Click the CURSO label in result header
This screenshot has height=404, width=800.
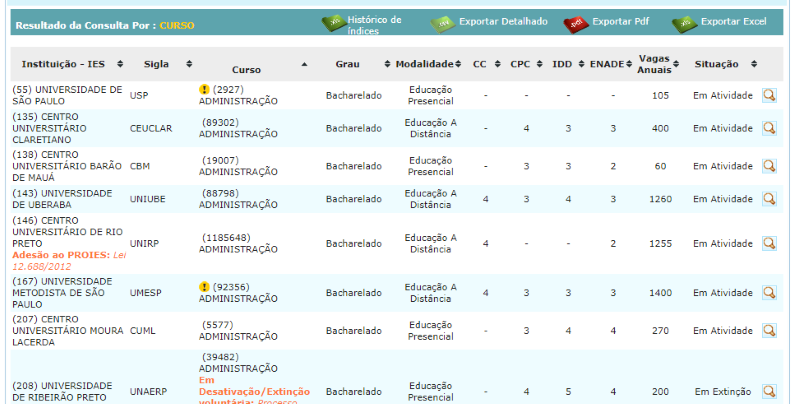click(177, 26)
